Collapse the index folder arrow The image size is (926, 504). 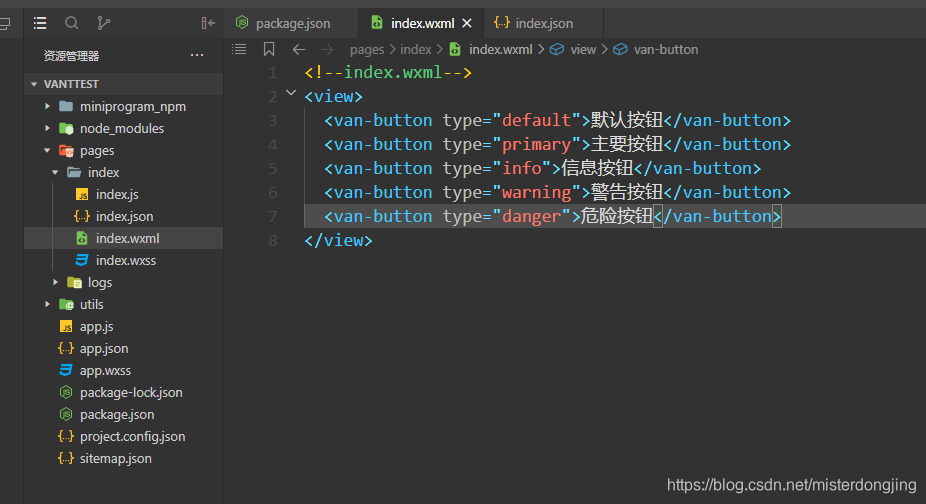56,173
